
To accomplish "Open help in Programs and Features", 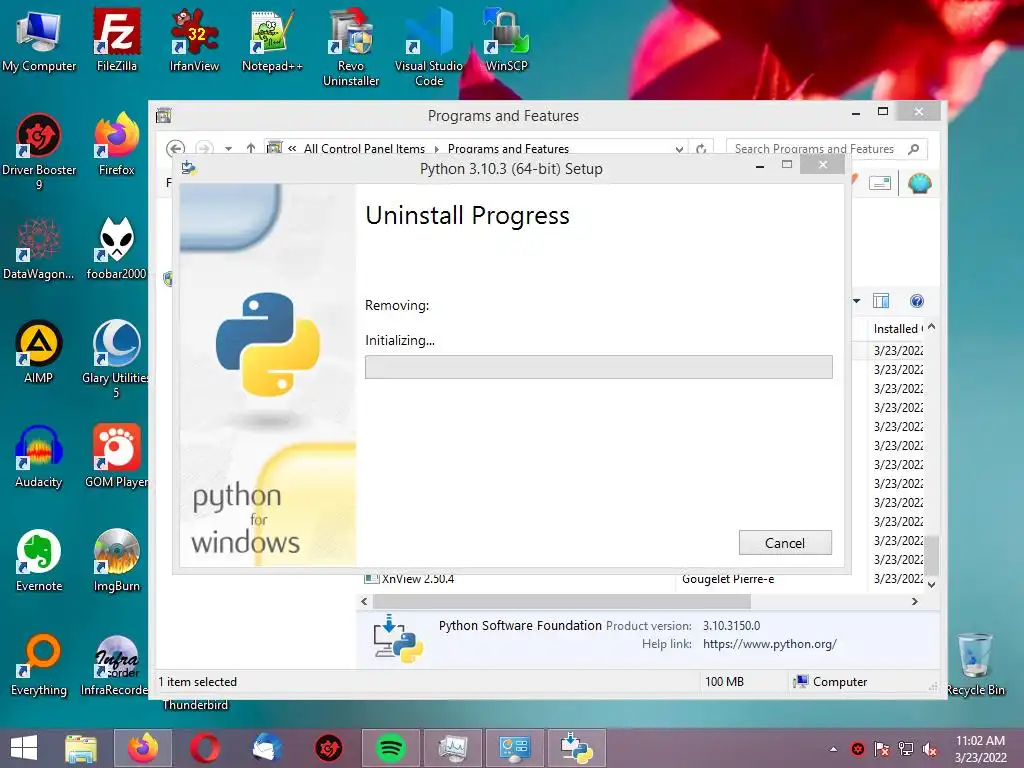I will 917,301.
